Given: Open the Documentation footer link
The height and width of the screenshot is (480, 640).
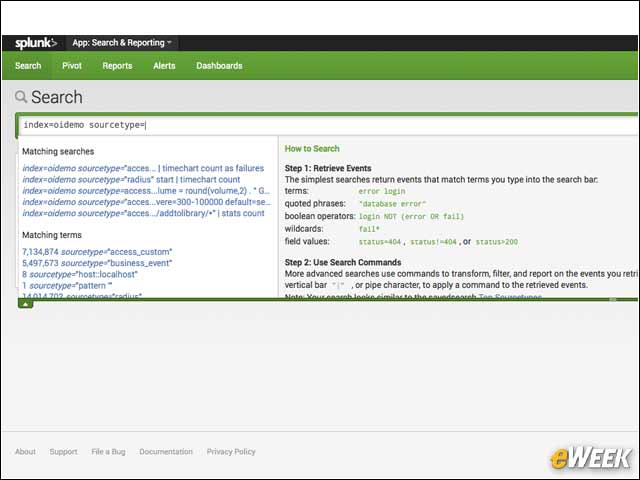Looking at the screenshot, I should tap(166, 451).
